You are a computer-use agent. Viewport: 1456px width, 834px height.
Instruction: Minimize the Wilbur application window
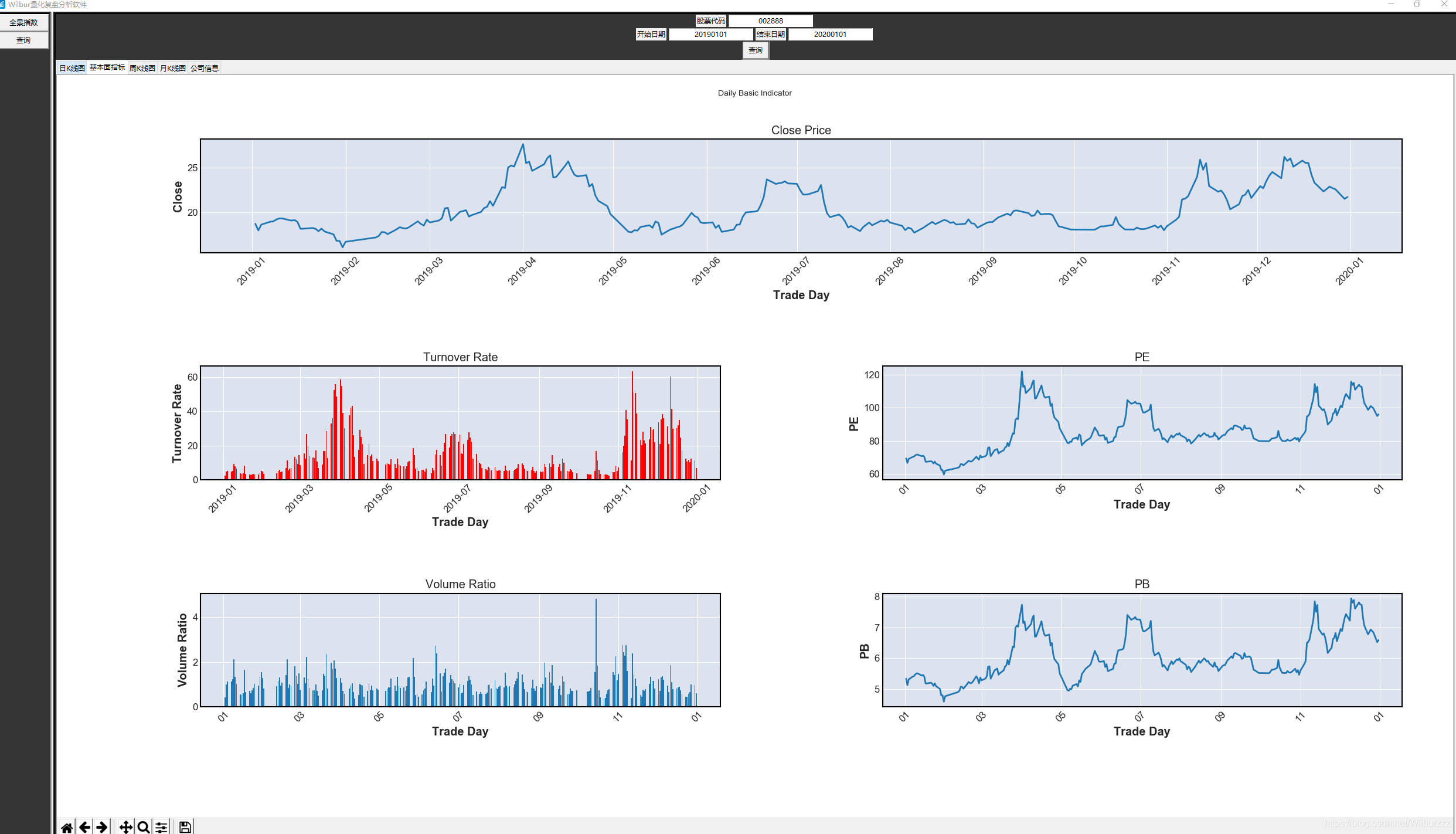pyautogui.click(x=1390, y=4)
